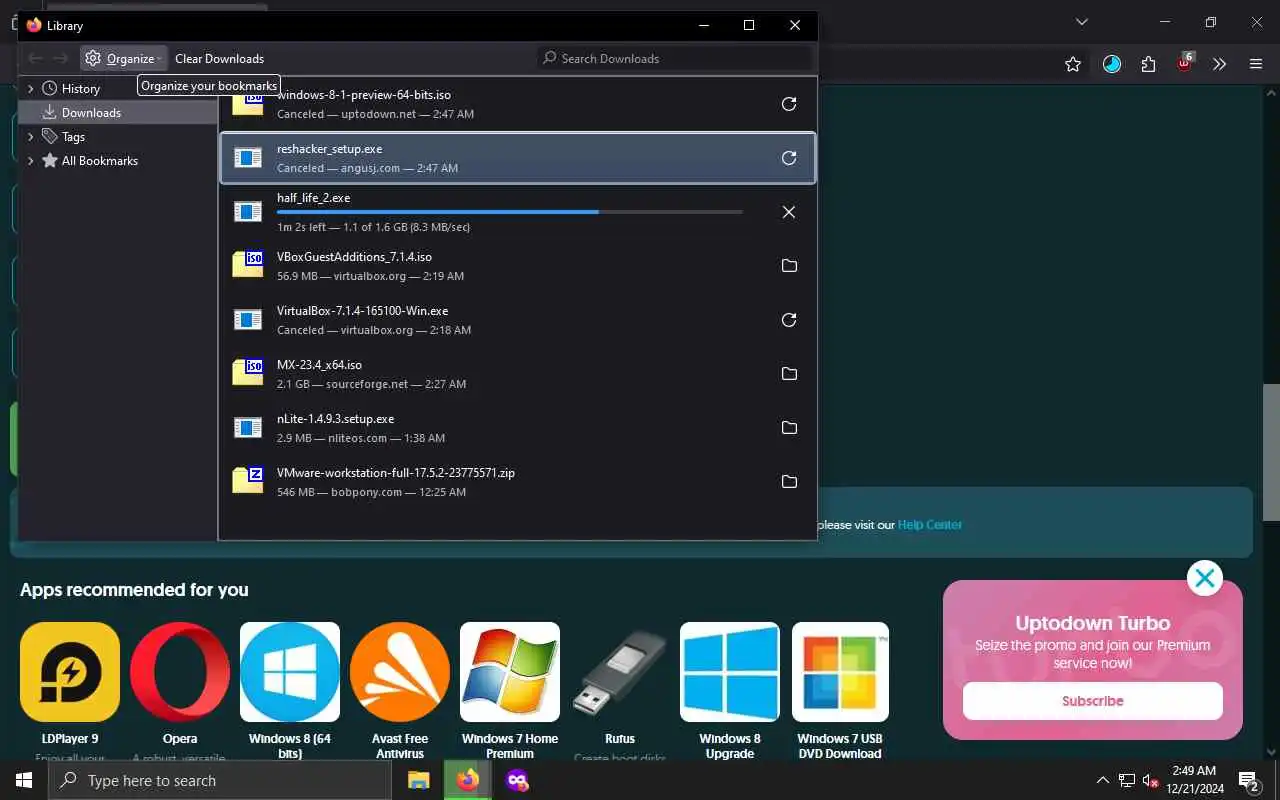The width and height of the screenshot is (1280, 800).
Task: Open the notification center icon
Action: coord(1249,780)
